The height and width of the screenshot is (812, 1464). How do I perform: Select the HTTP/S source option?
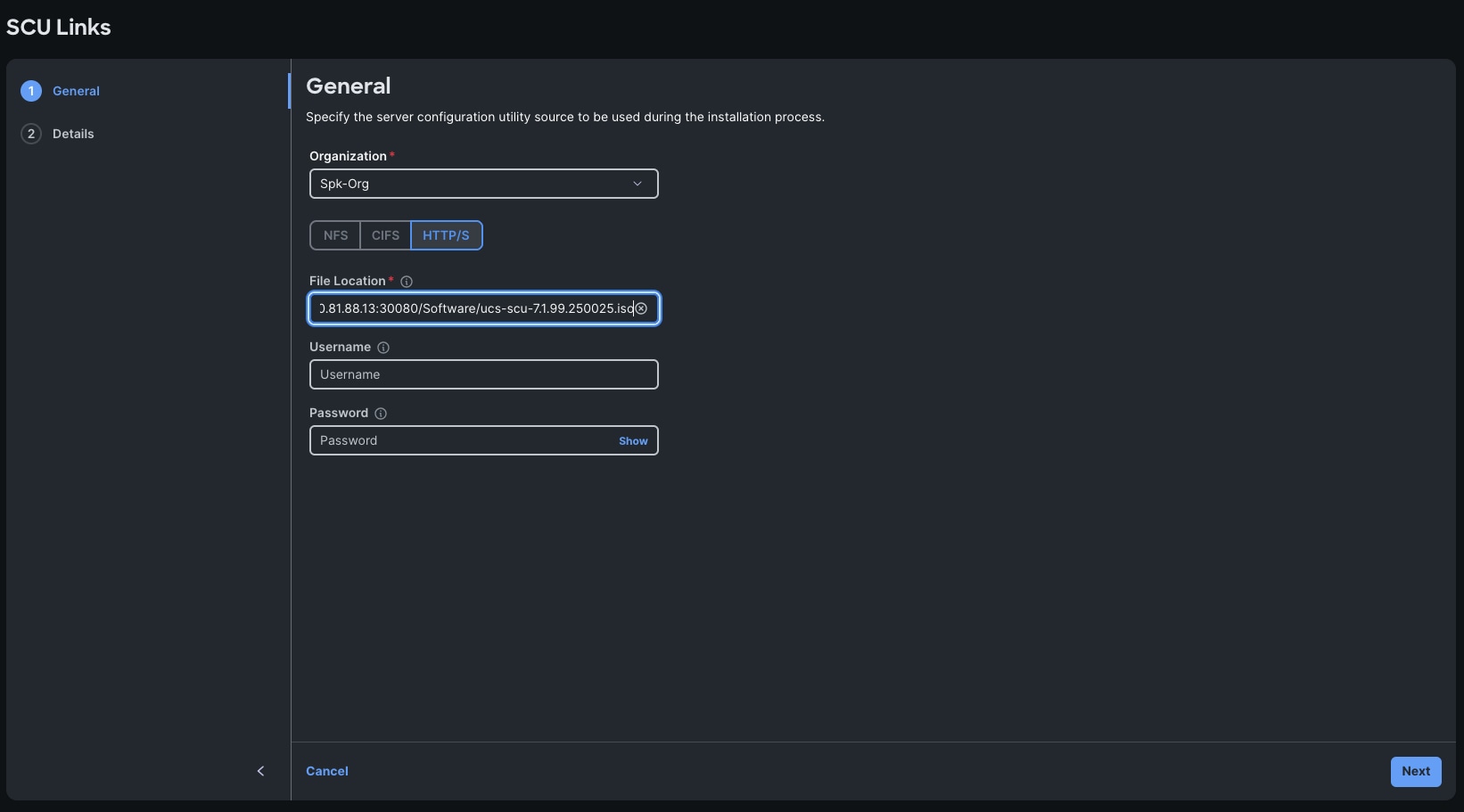coord(446,235)
